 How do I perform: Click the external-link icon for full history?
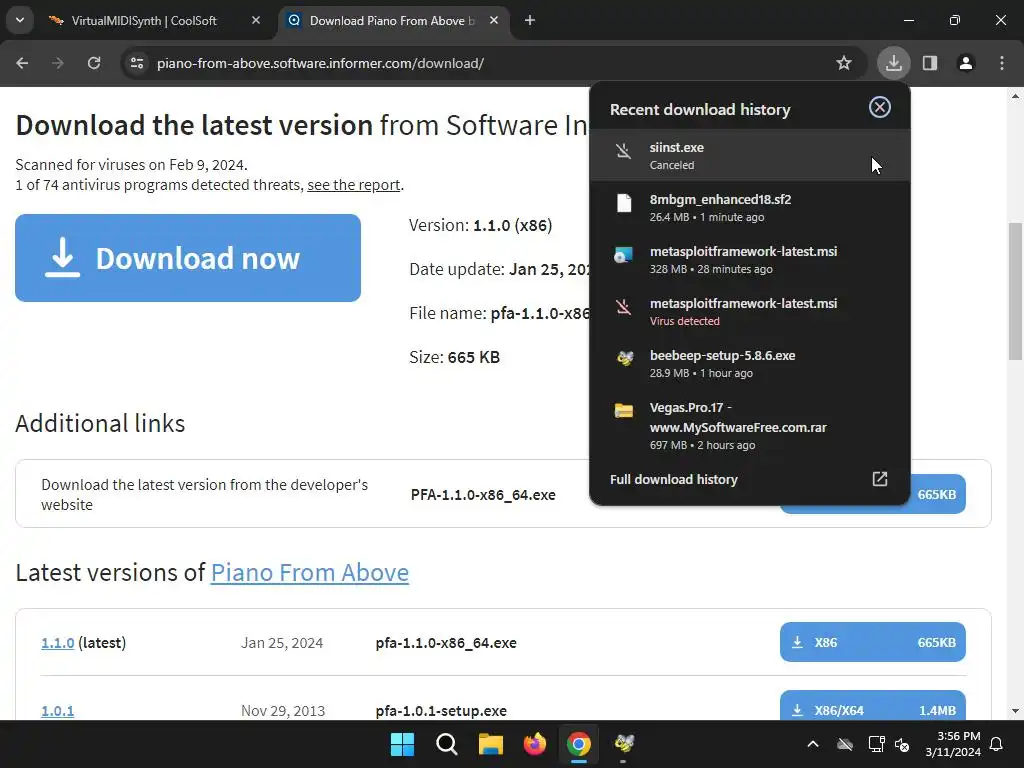tap(880, 479)
